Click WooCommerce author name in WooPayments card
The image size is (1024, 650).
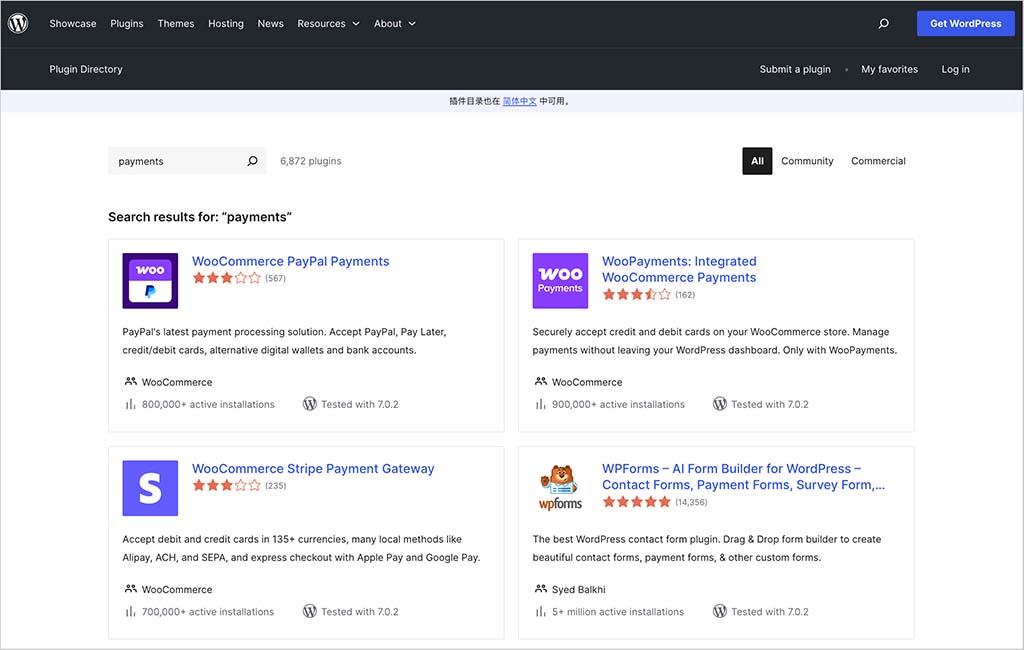tap(587, 382)
